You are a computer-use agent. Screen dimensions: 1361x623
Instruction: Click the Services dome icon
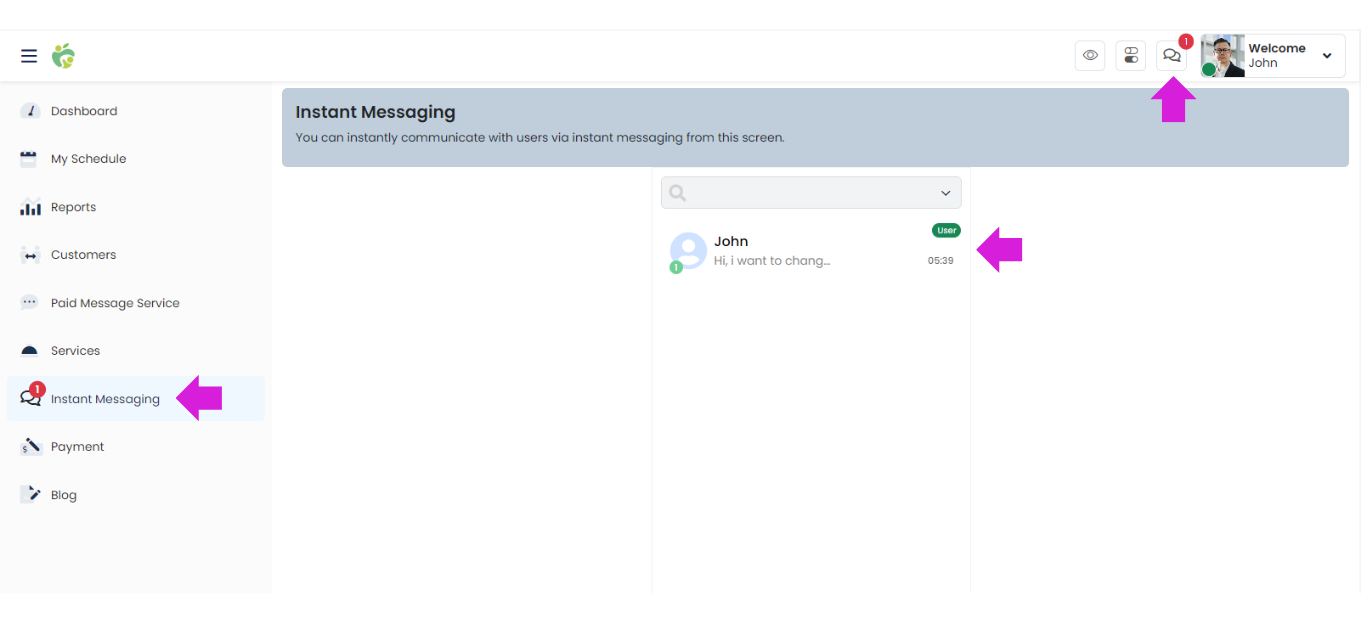30,351
